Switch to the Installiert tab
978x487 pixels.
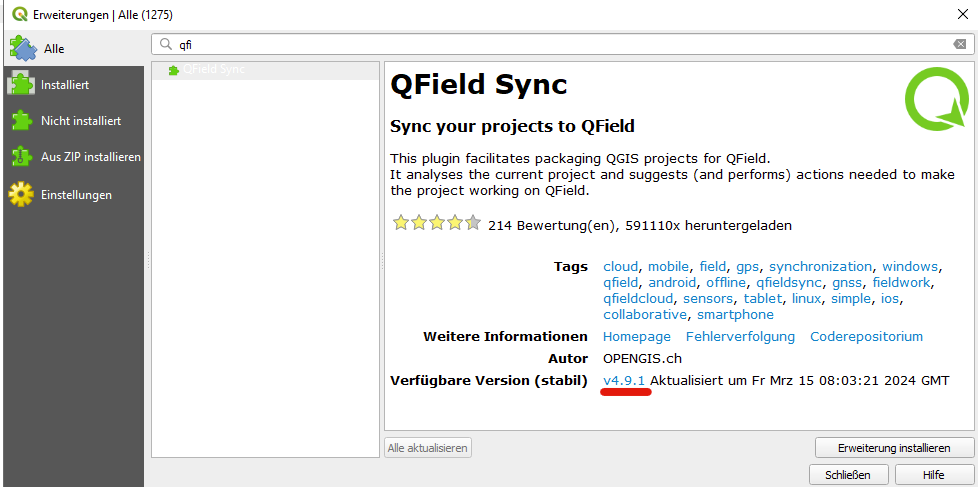click(x=74, y=84)
